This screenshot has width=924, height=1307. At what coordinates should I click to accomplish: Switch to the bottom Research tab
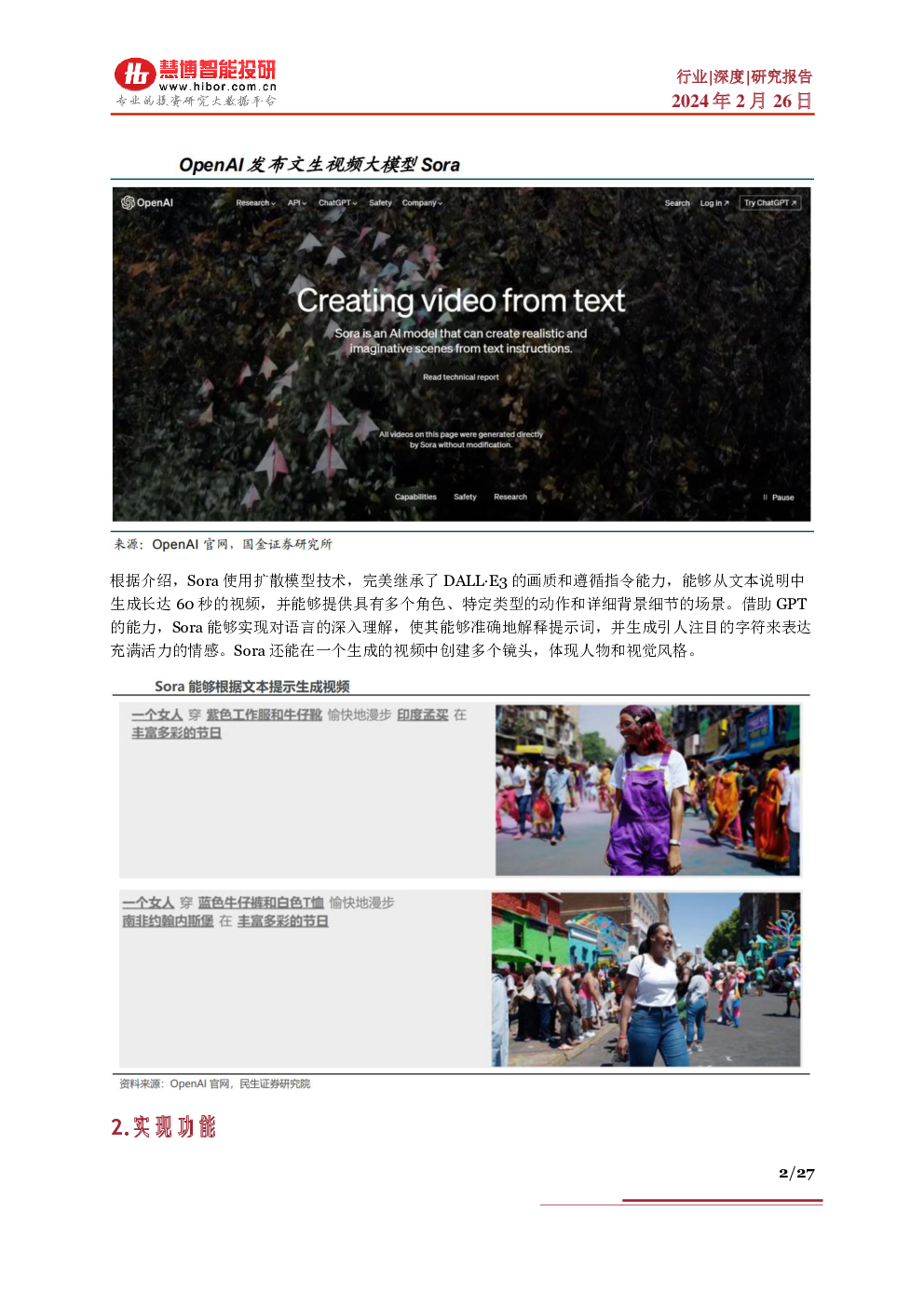510,497
